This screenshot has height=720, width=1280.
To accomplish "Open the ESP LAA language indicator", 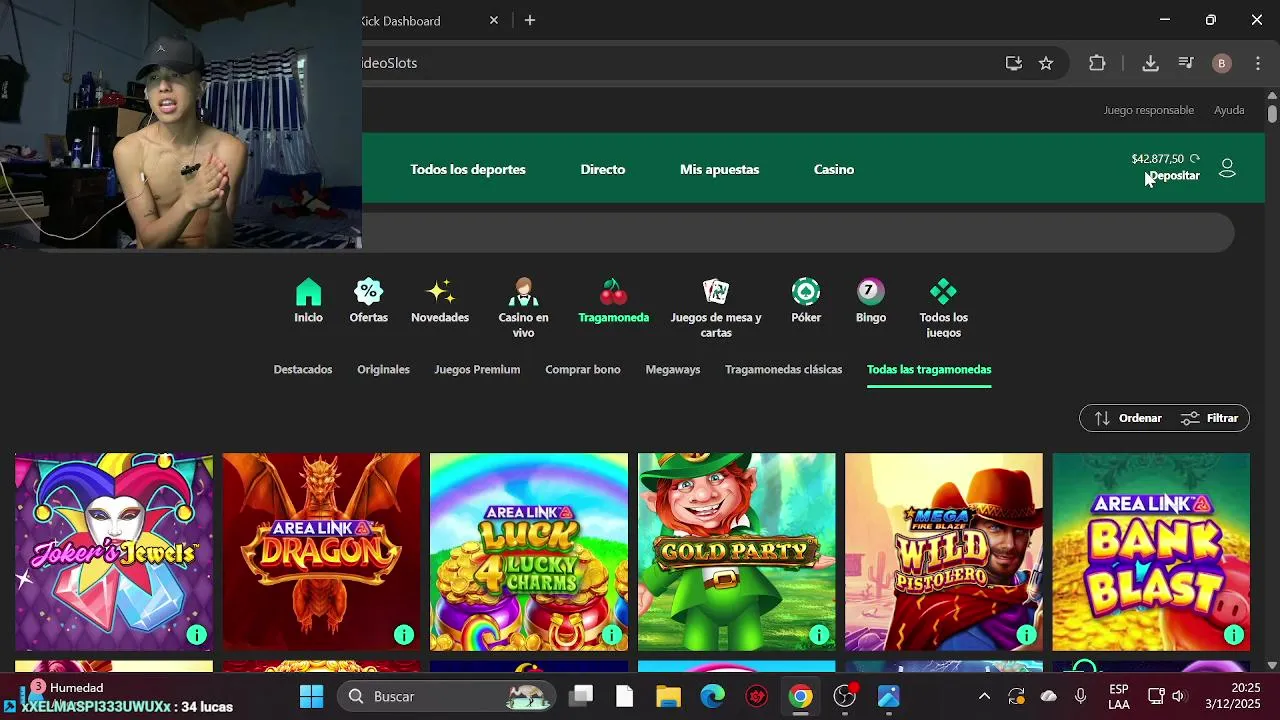I will [1119, 696].
